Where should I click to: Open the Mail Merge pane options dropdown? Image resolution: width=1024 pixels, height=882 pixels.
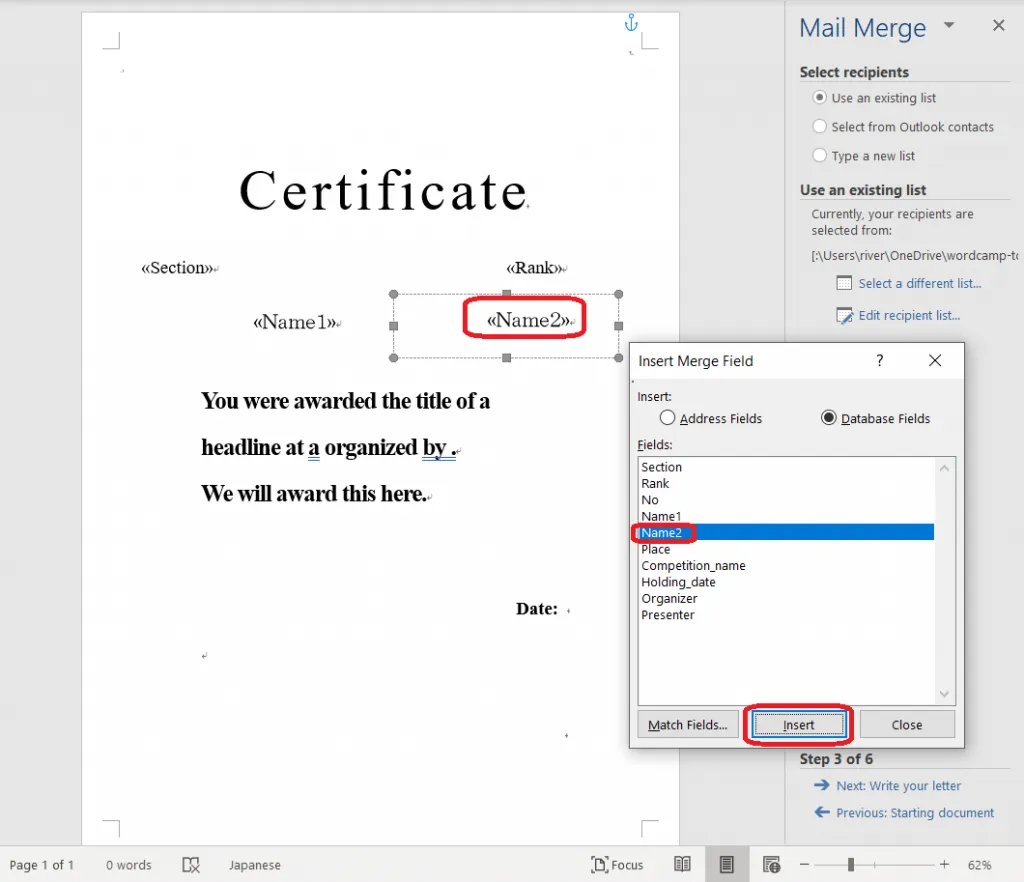(949, 26)
